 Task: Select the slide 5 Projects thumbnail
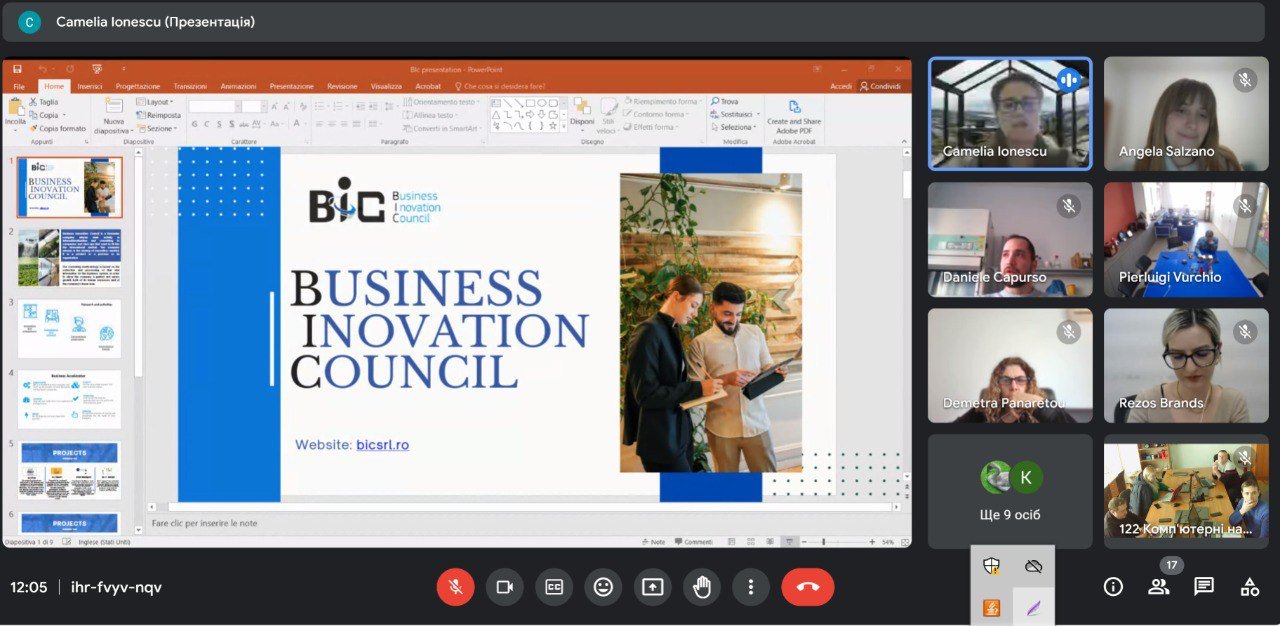70,471
